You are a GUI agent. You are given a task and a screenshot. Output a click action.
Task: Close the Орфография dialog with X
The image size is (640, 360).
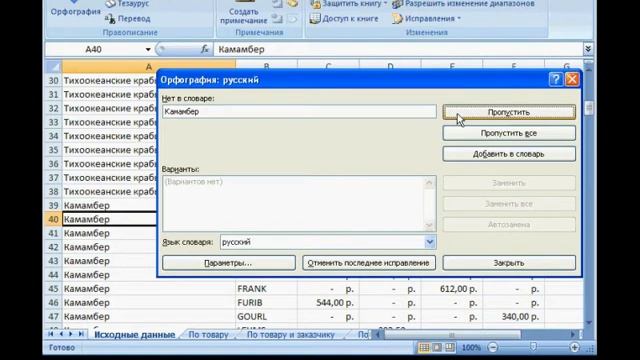(572, 79)
